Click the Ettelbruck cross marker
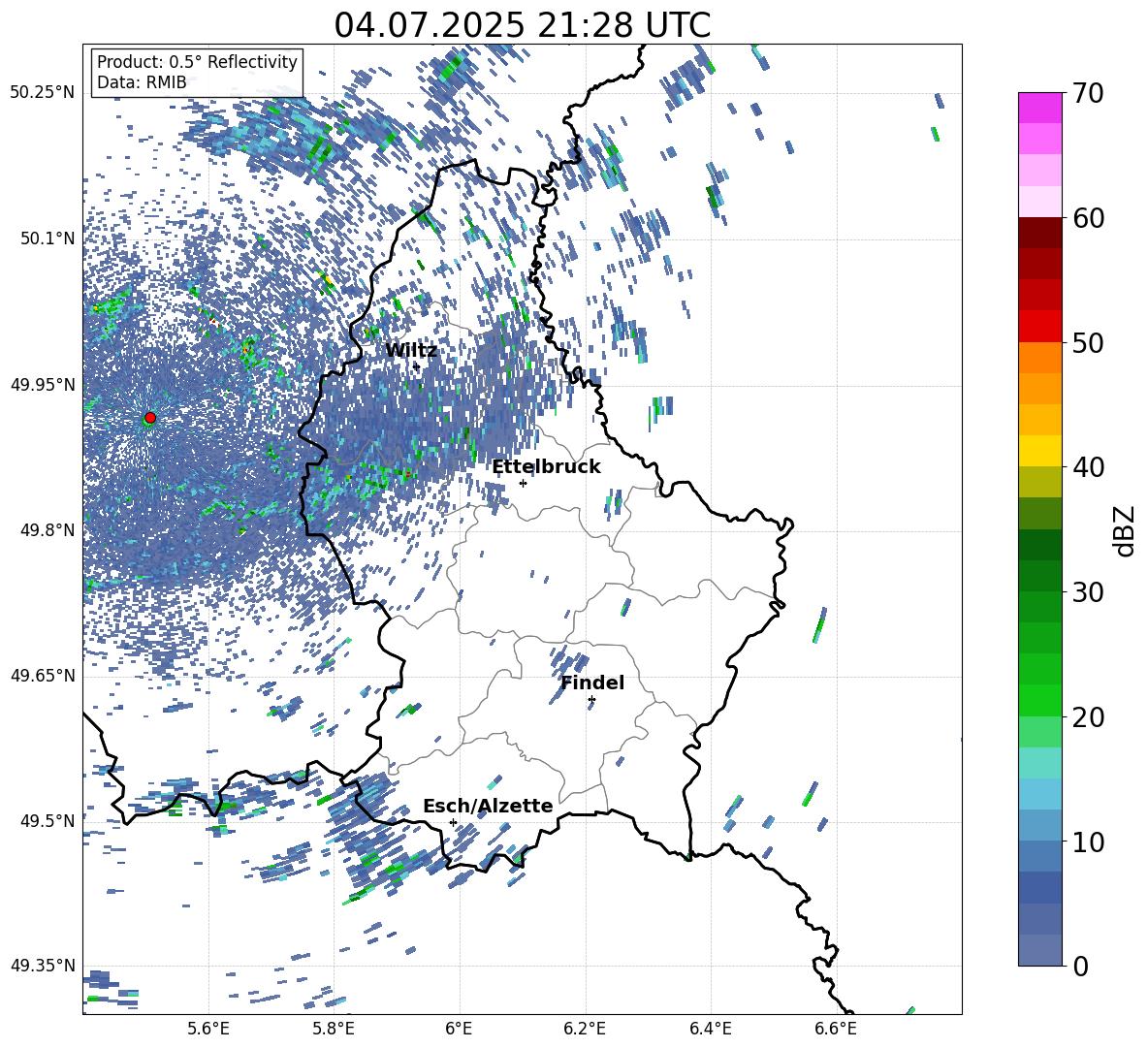 pos(523,483)
